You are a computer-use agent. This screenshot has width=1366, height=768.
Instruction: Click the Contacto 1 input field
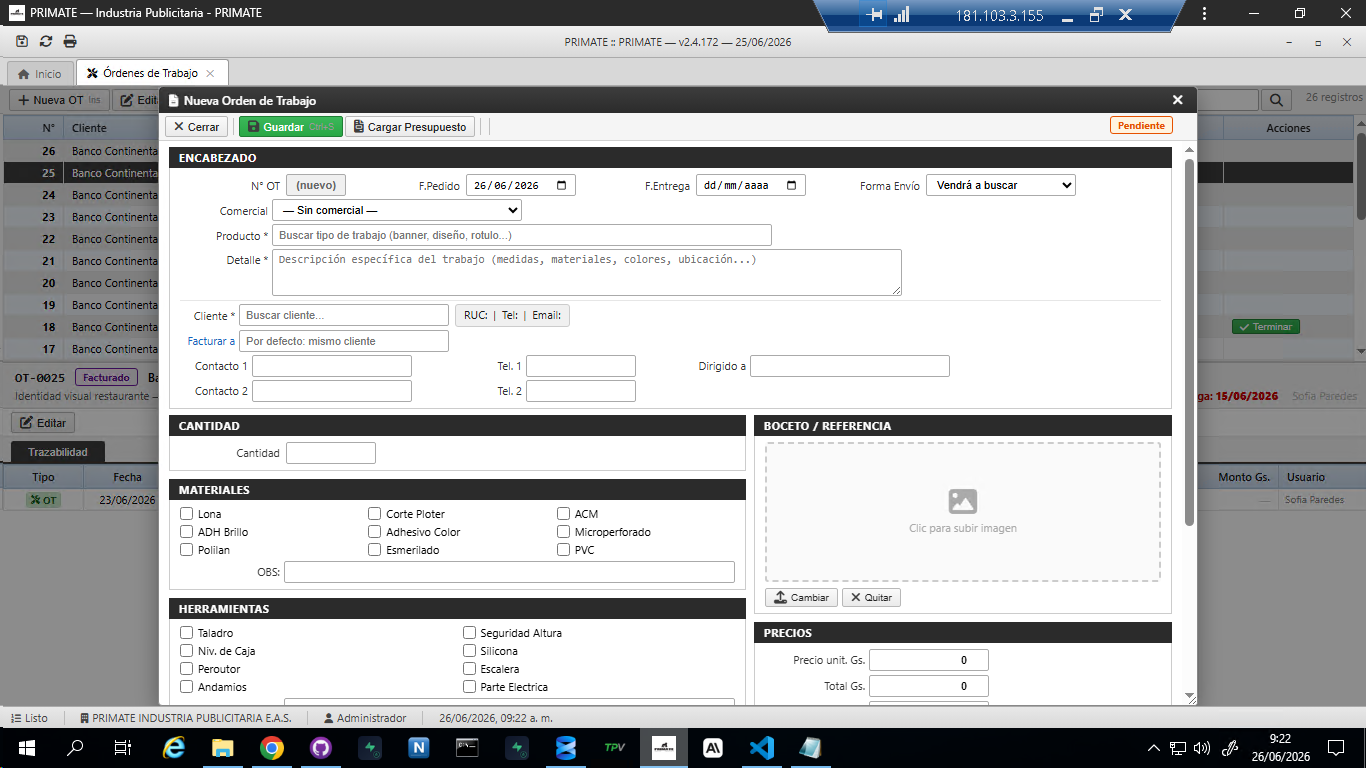[x=332, y=366]
